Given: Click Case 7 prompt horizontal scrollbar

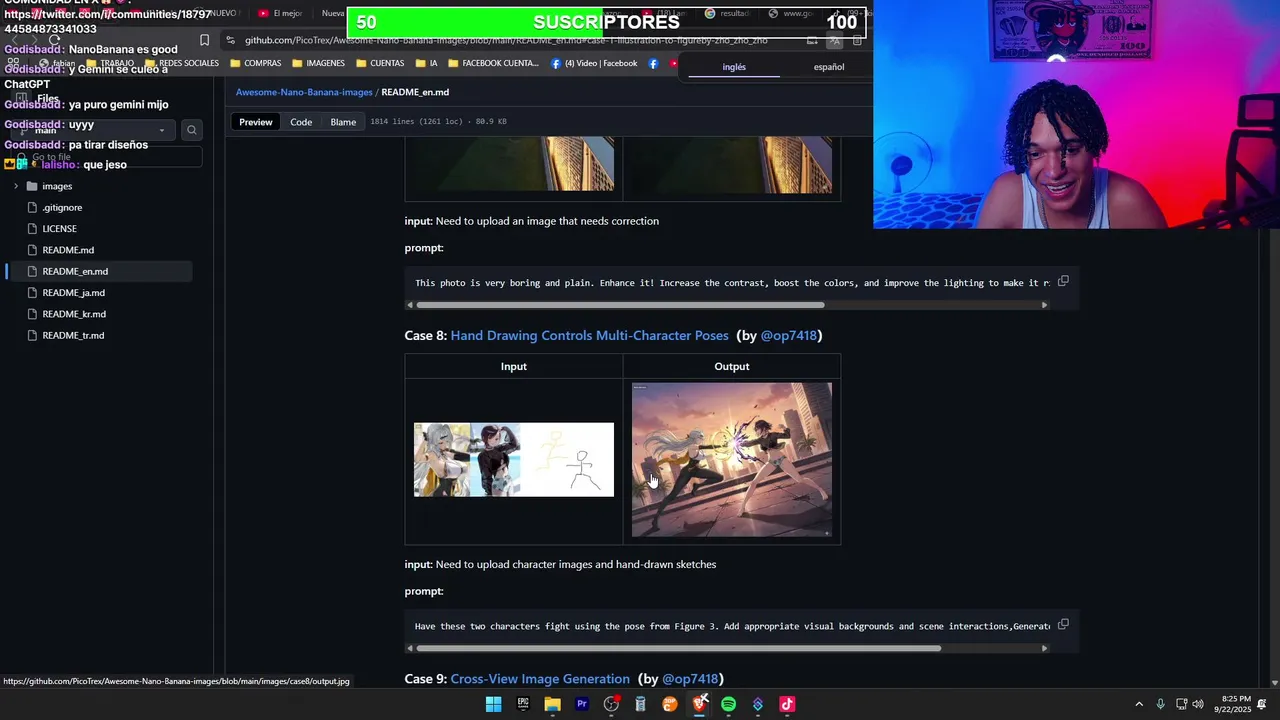Looking at the screenshot, I should [x=620, y=305].
